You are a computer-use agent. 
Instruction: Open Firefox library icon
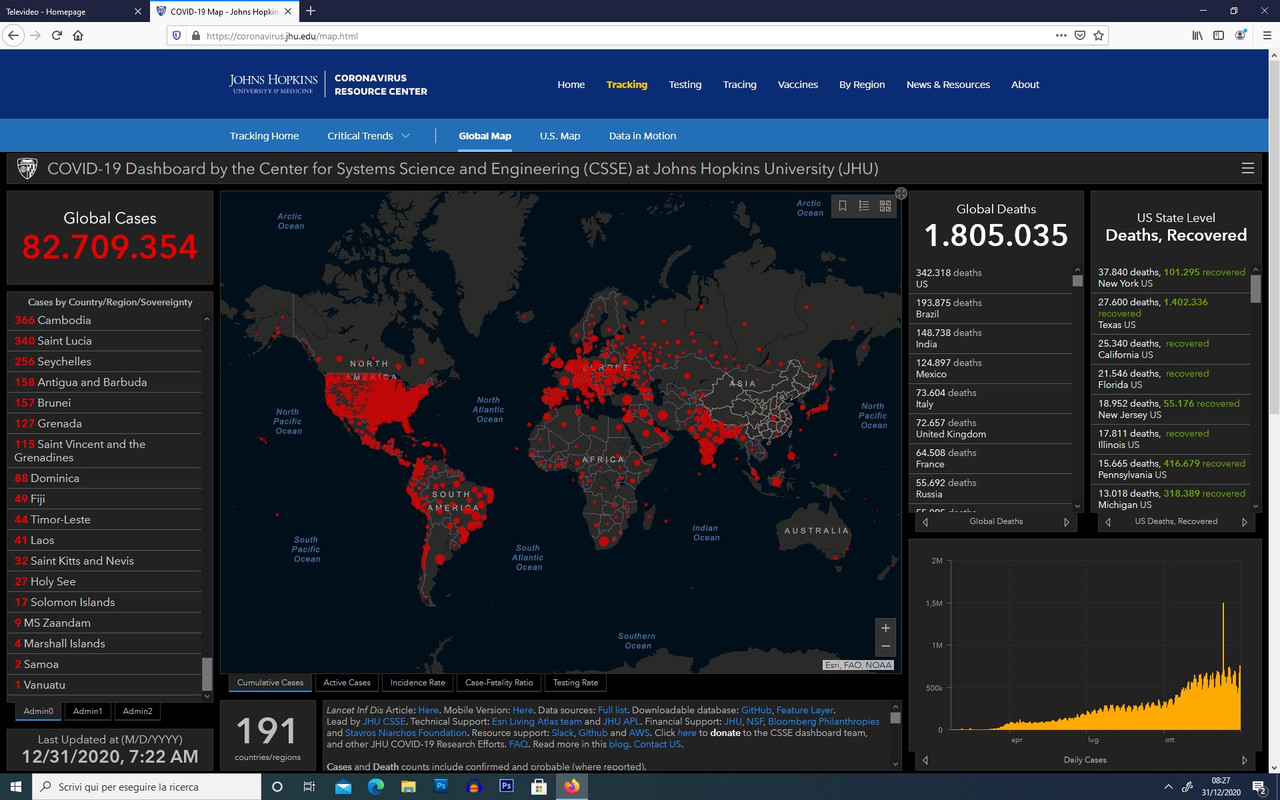click(1197, 35)
